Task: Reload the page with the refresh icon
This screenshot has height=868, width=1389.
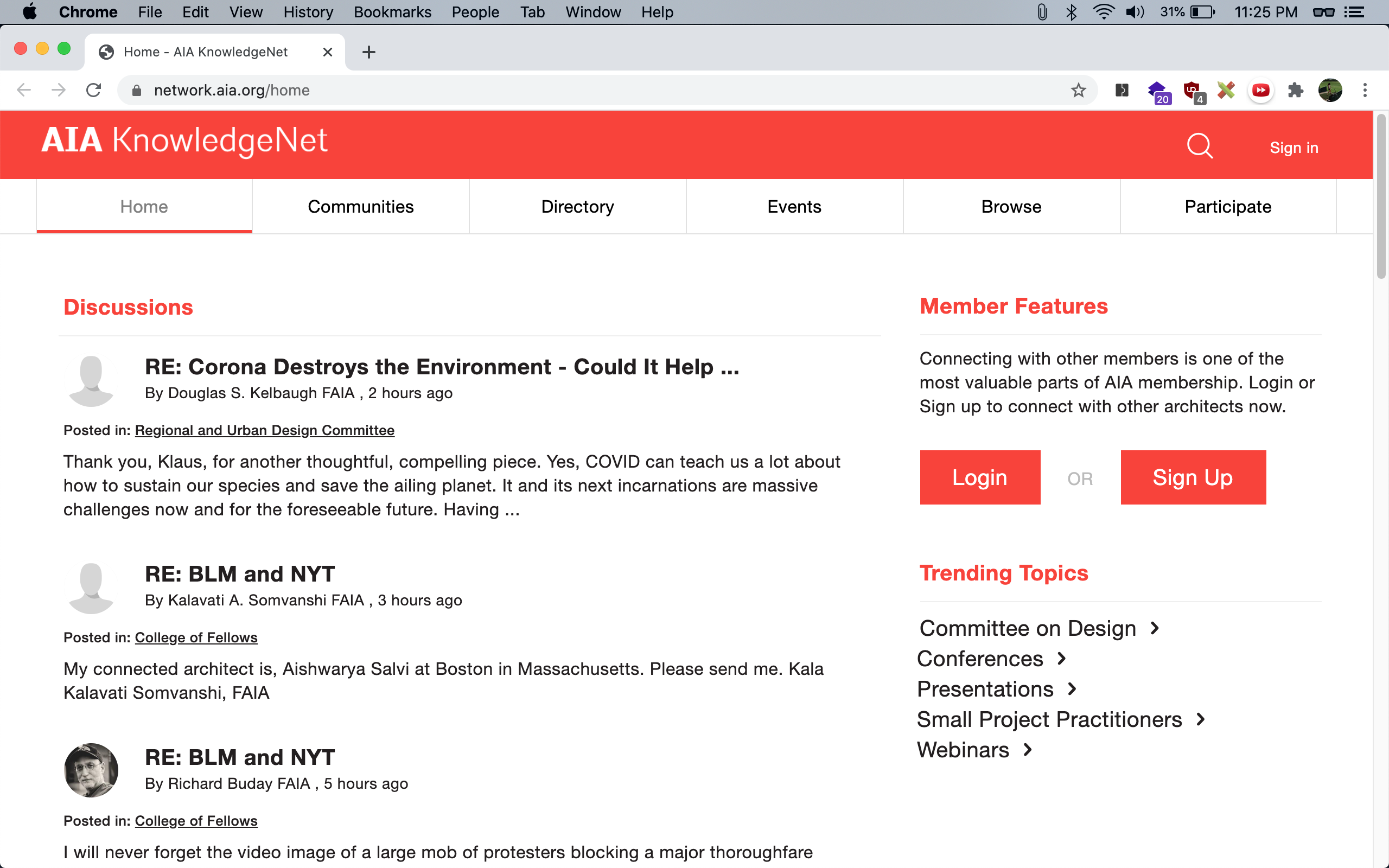Action: pos(93,90)
